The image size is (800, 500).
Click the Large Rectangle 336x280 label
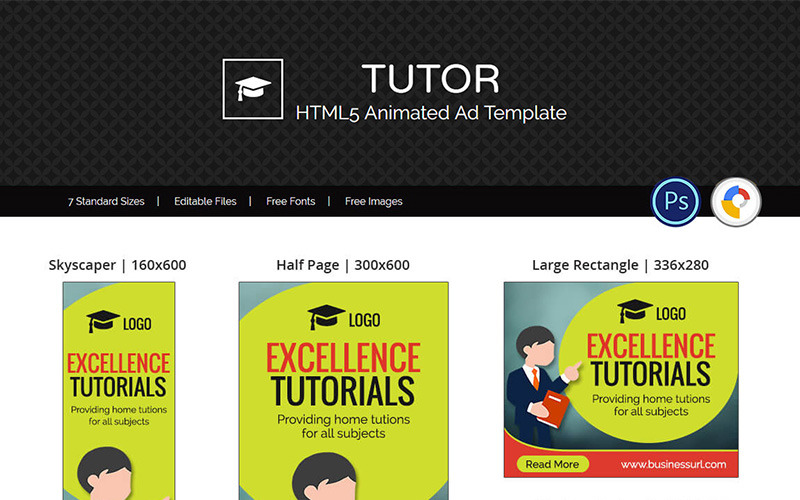(620, 265)
